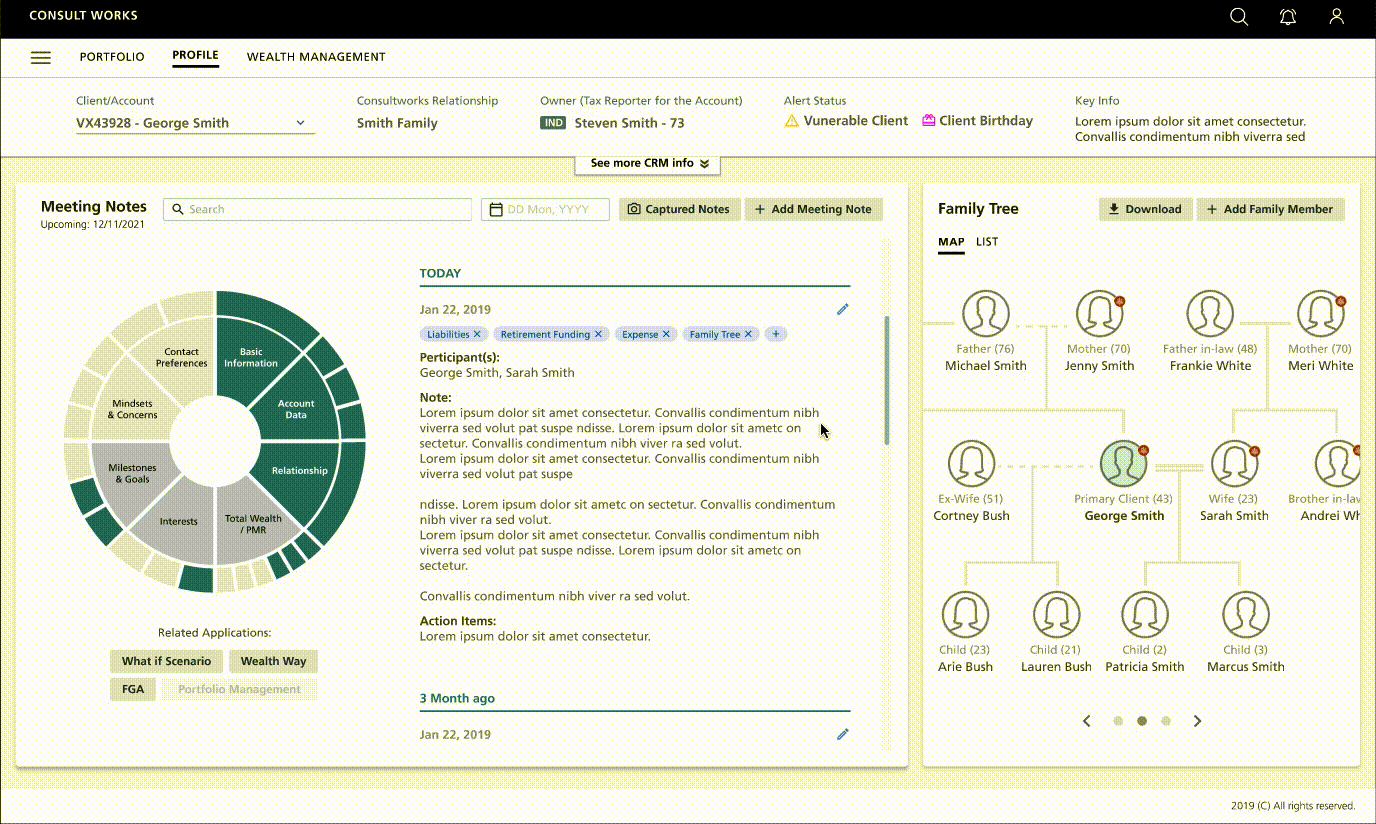Click the Smith Family relationship text
The height and width of the screenshot is (824, 1376).
(x=397, y=123)
